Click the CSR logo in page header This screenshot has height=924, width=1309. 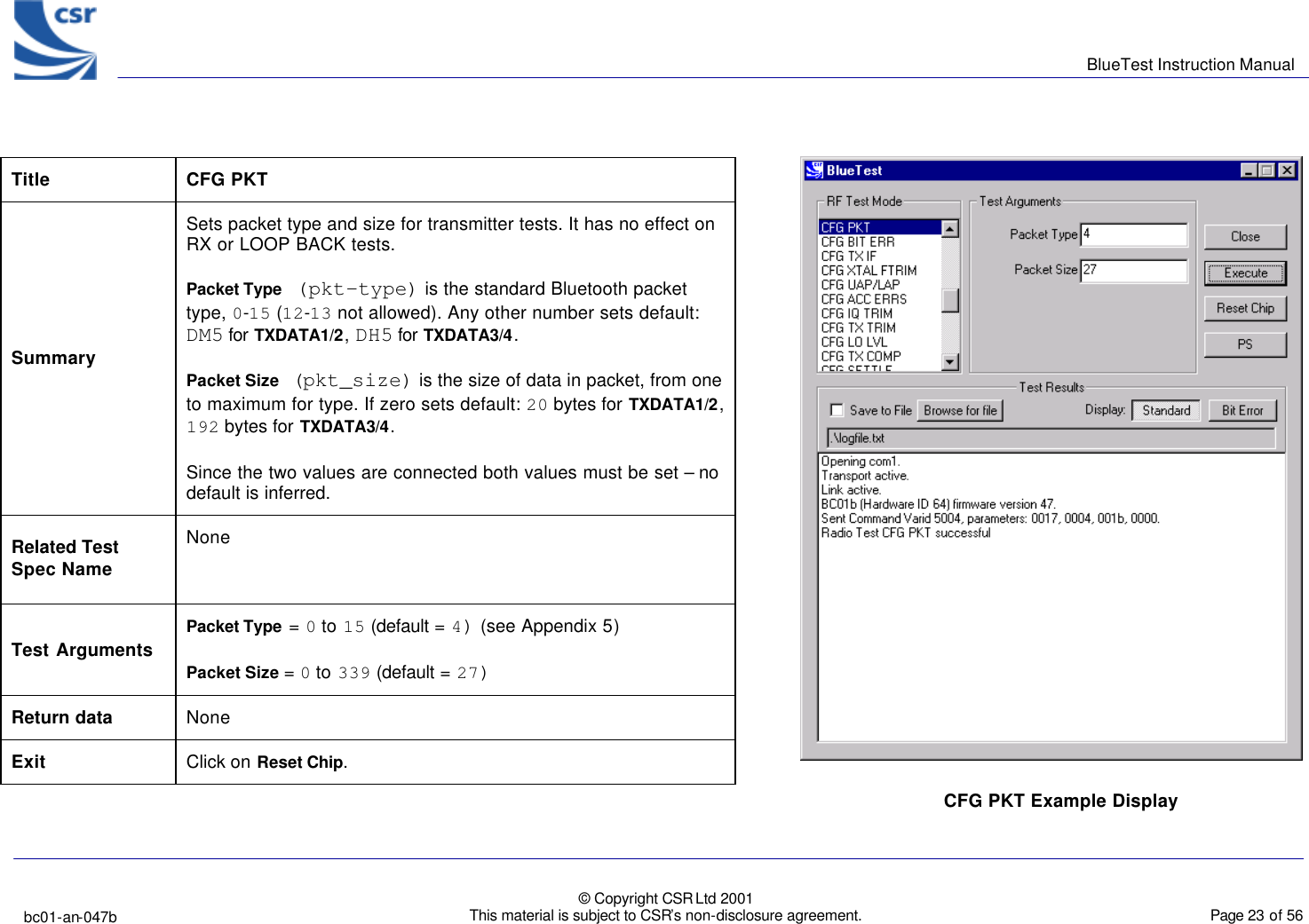[55, 40]
